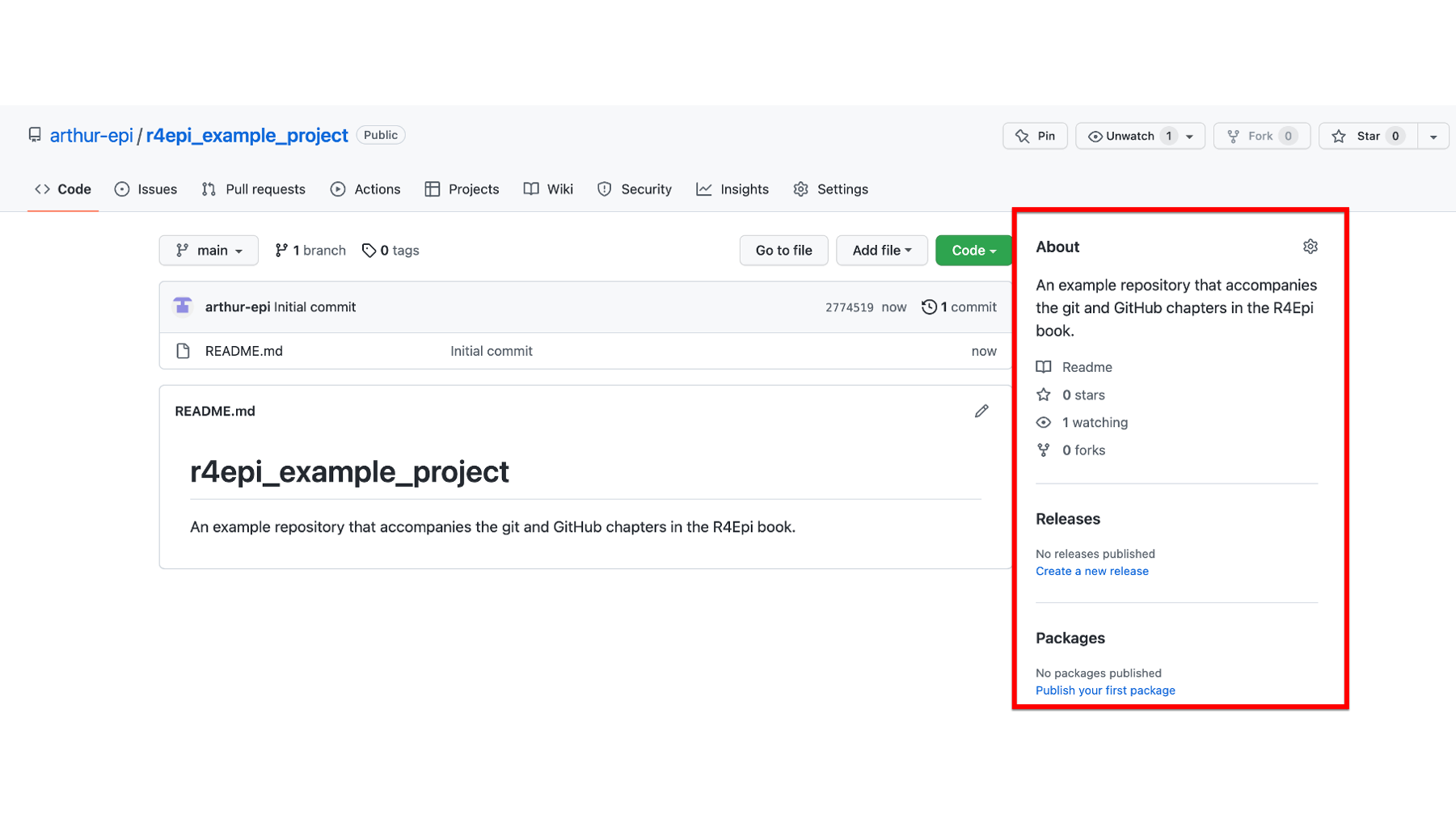
Task: Click Publish your first package link
Action: click(x=1105, y=690)
